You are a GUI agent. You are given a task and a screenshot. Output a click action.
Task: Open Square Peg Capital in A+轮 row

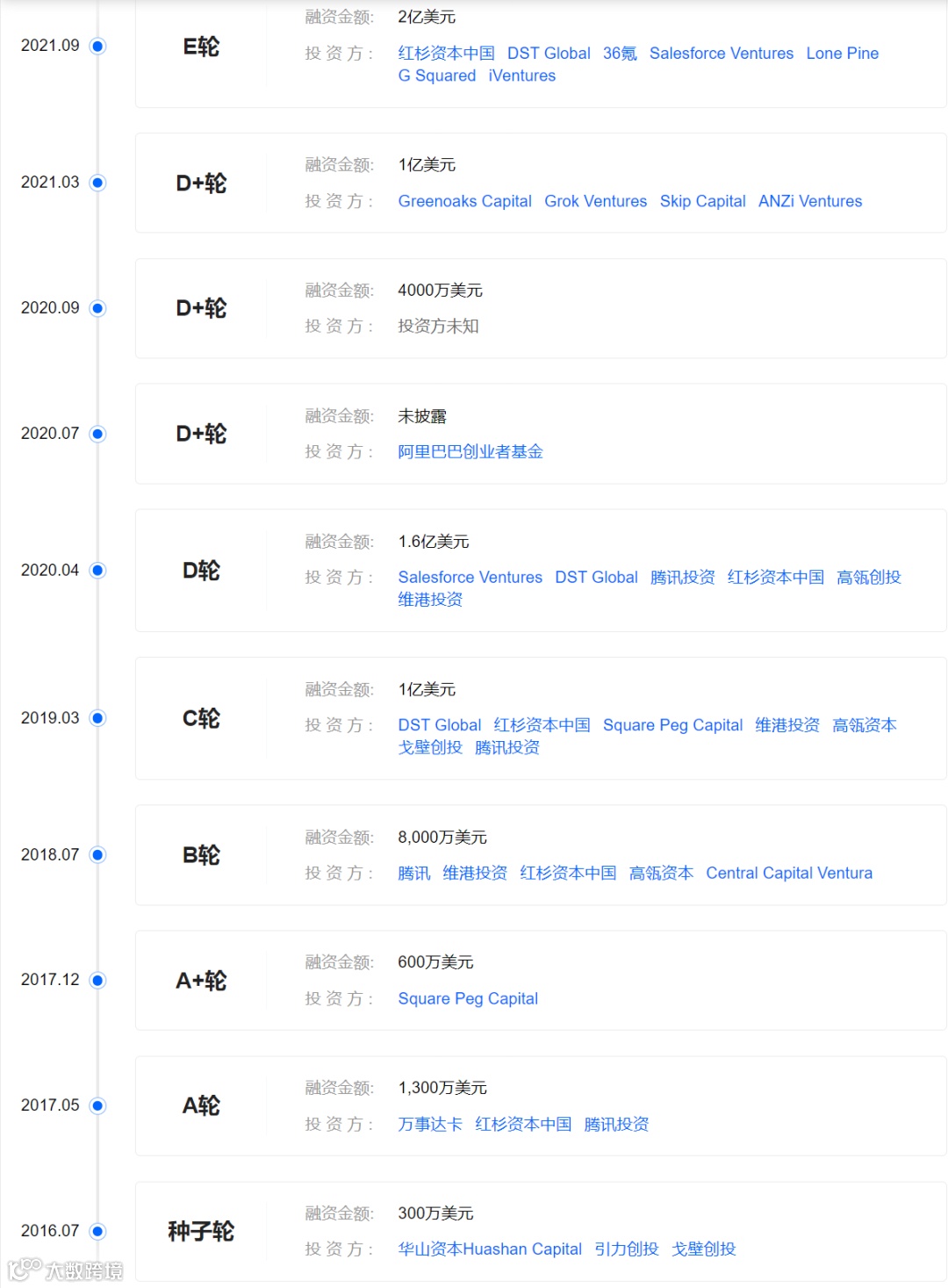click(468, 999)
